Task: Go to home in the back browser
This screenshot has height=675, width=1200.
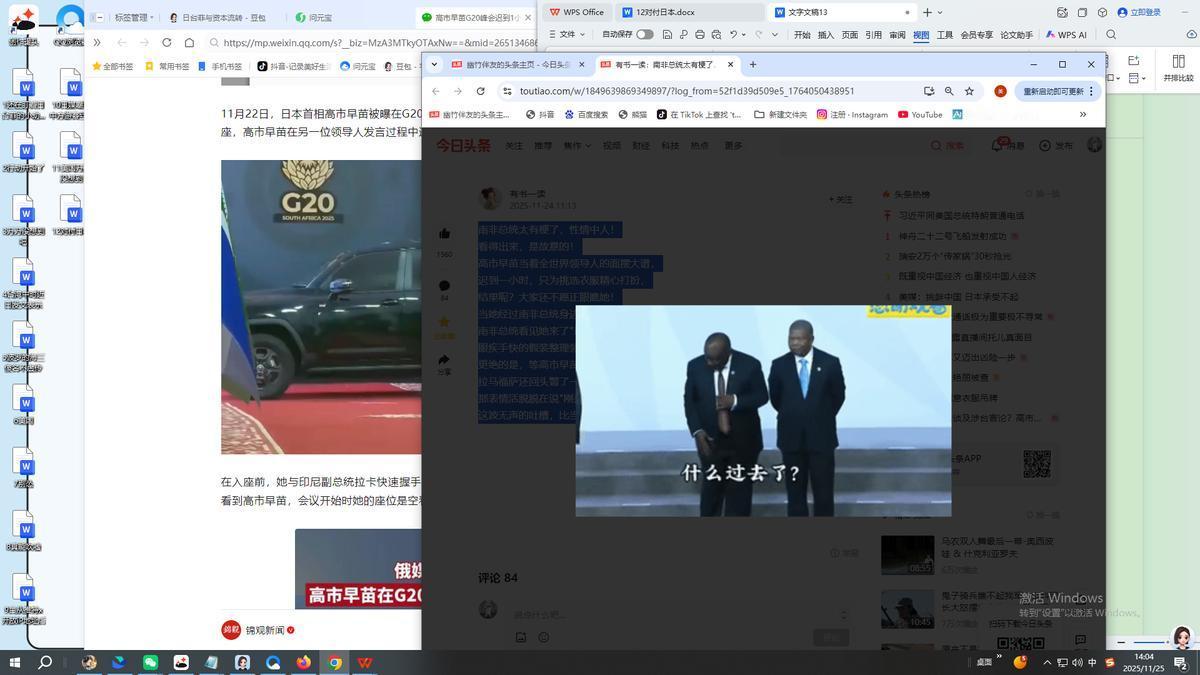Action: [x=189, y=43]
